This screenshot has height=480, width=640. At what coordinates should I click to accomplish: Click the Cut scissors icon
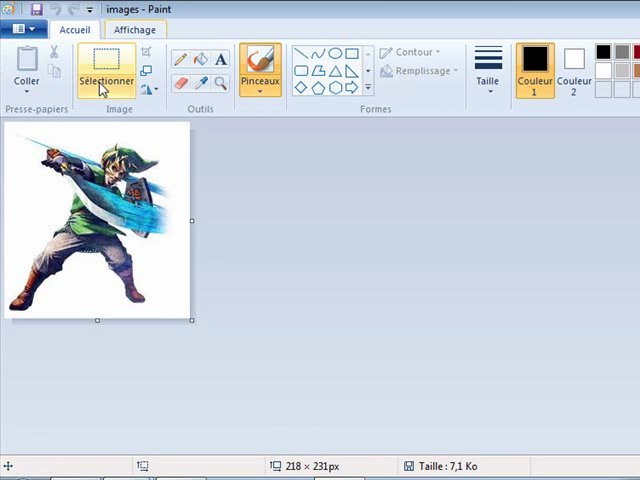pyautogui.click(x=54, y=52)
